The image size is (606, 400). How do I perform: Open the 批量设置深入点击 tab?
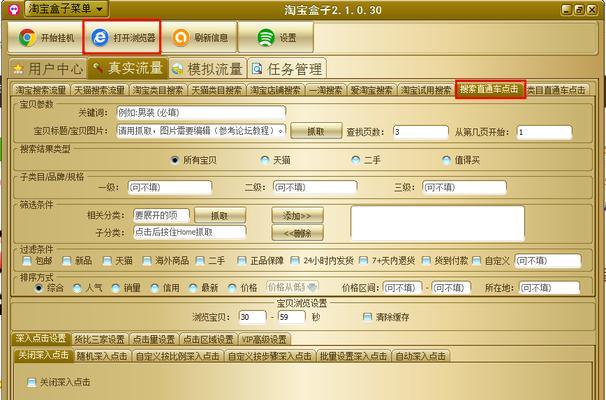point(353,356)
